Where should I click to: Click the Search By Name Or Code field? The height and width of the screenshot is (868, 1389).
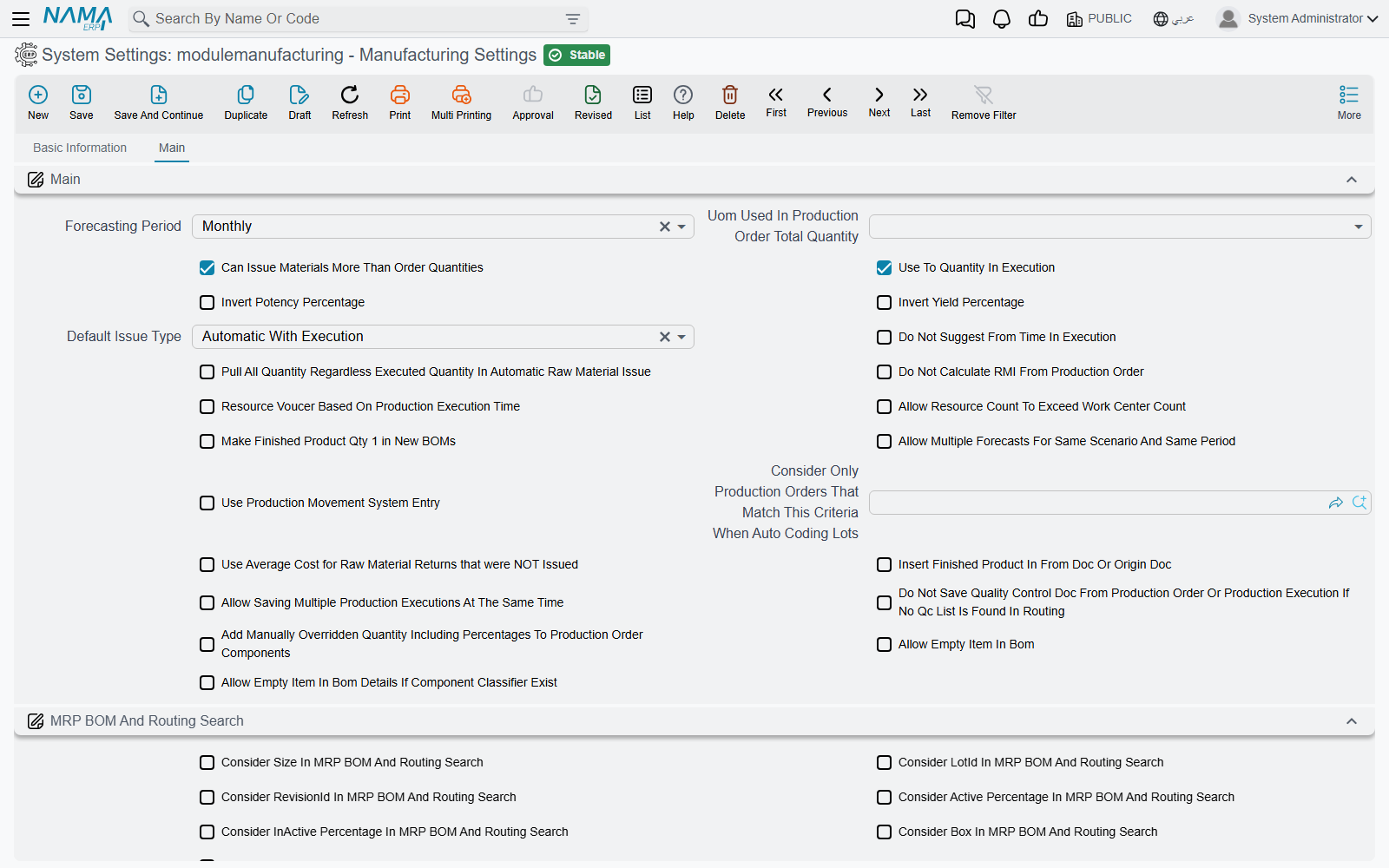click(x=358, y=18)
